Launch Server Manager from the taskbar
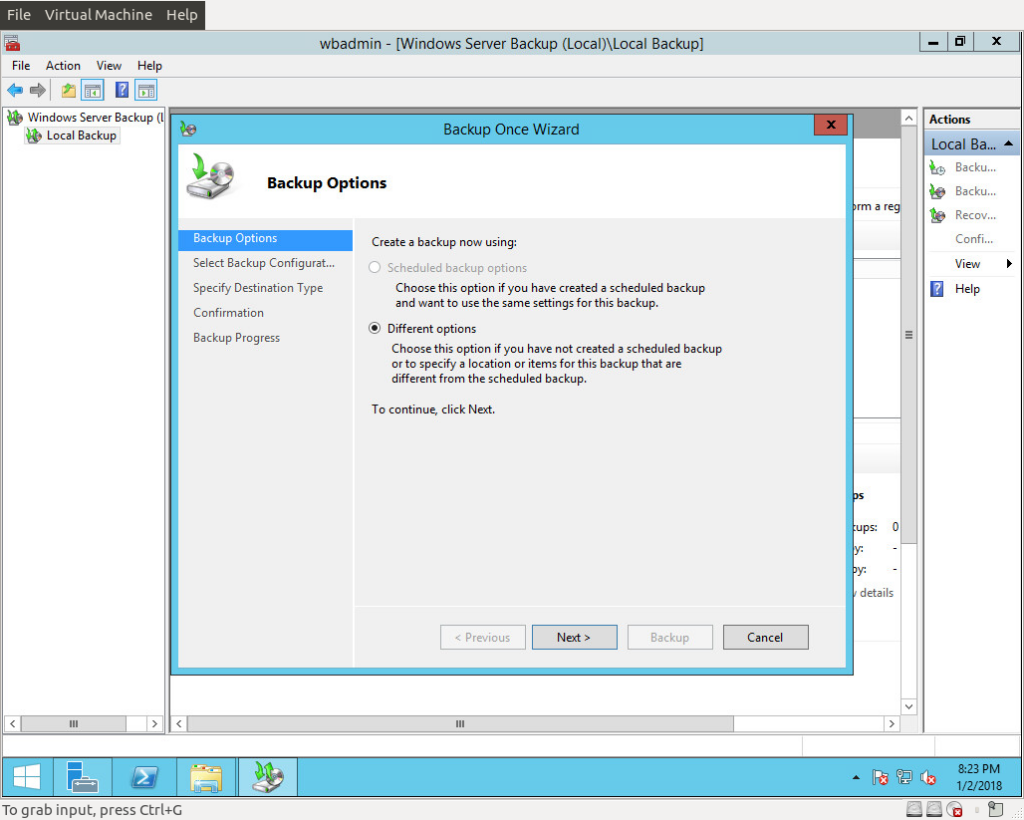This screenshot has width=1024, height=820. [x=82, y=777]
